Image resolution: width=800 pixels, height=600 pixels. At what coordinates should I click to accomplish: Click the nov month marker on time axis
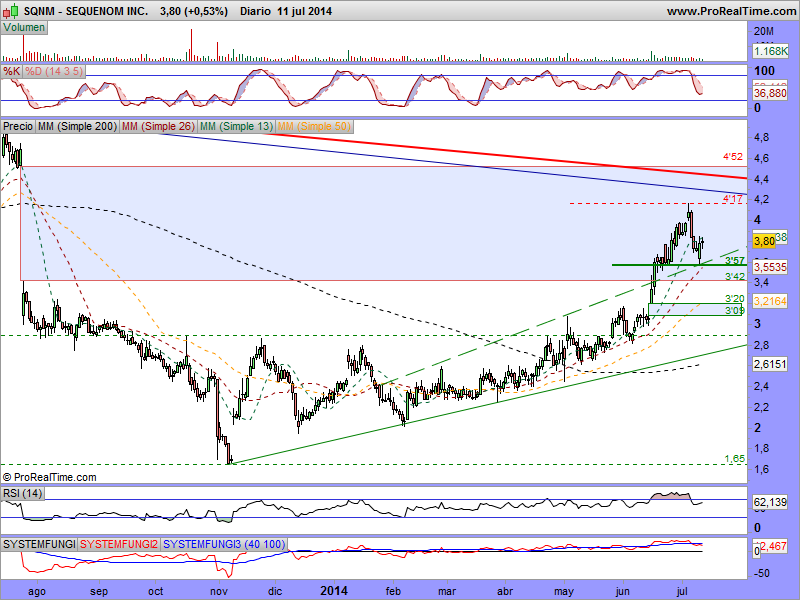point(218,591)
